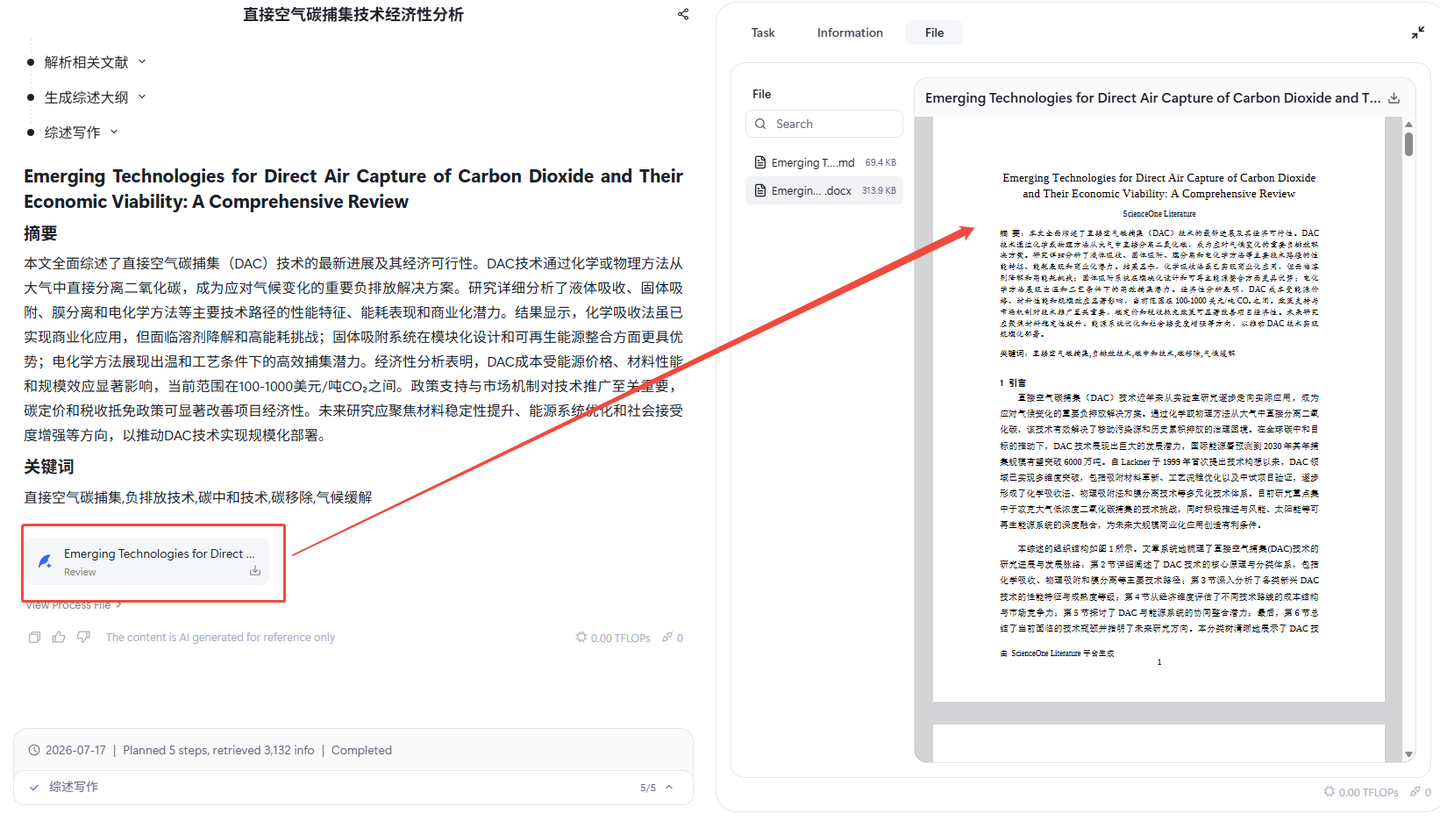The width and height of the screenshot is (1440, 821).
Task: Download the review file from its card
Action: (x=255, y=571)
